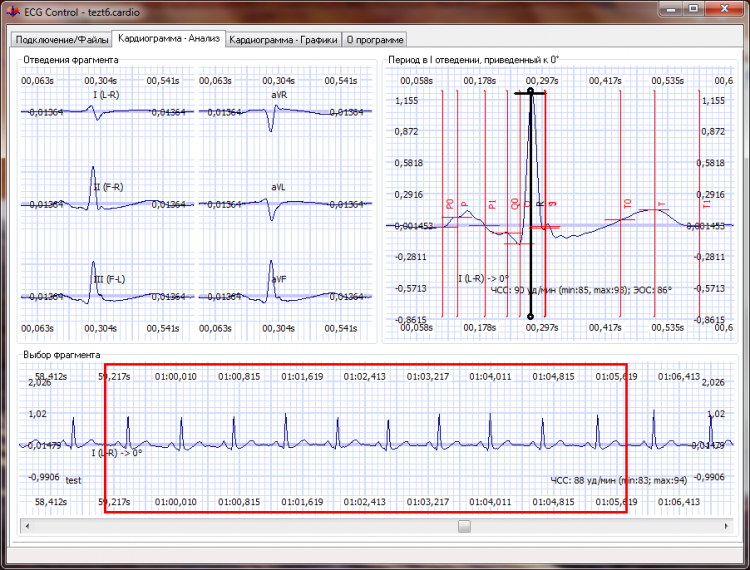This screenshot has width=750, height=570.
Task: Maximize the ECG Control window
Action: coord(693,9)
